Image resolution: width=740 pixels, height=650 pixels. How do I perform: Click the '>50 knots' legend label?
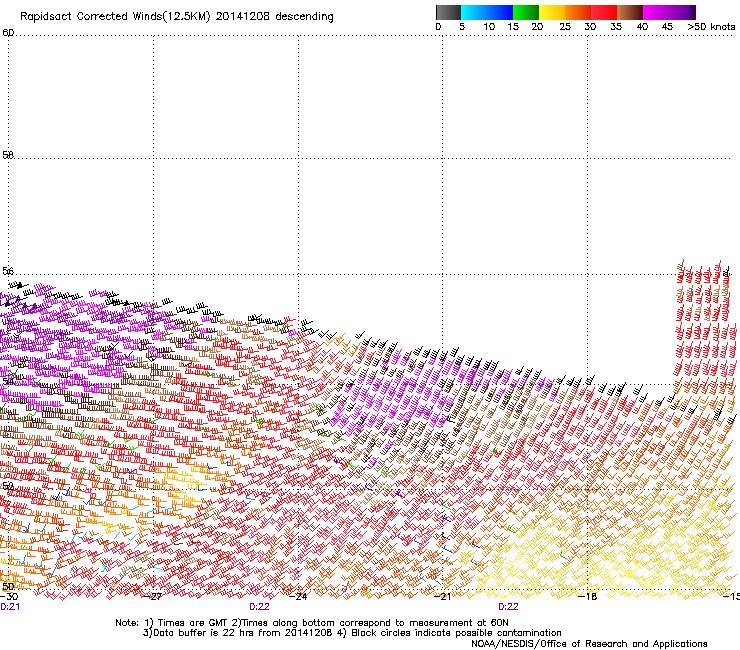click(711, 26)
